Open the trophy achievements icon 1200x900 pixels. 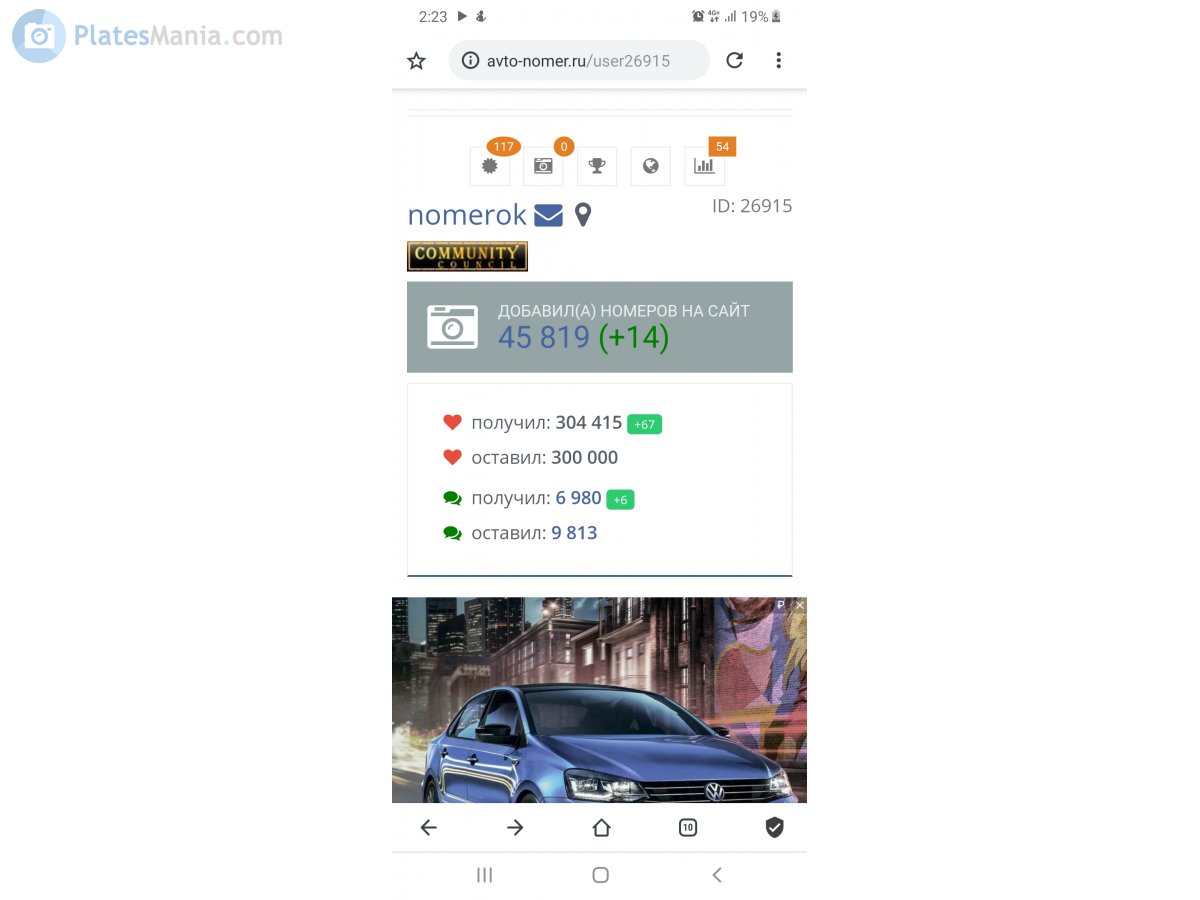pyautogui.click(x=597, y=166)
